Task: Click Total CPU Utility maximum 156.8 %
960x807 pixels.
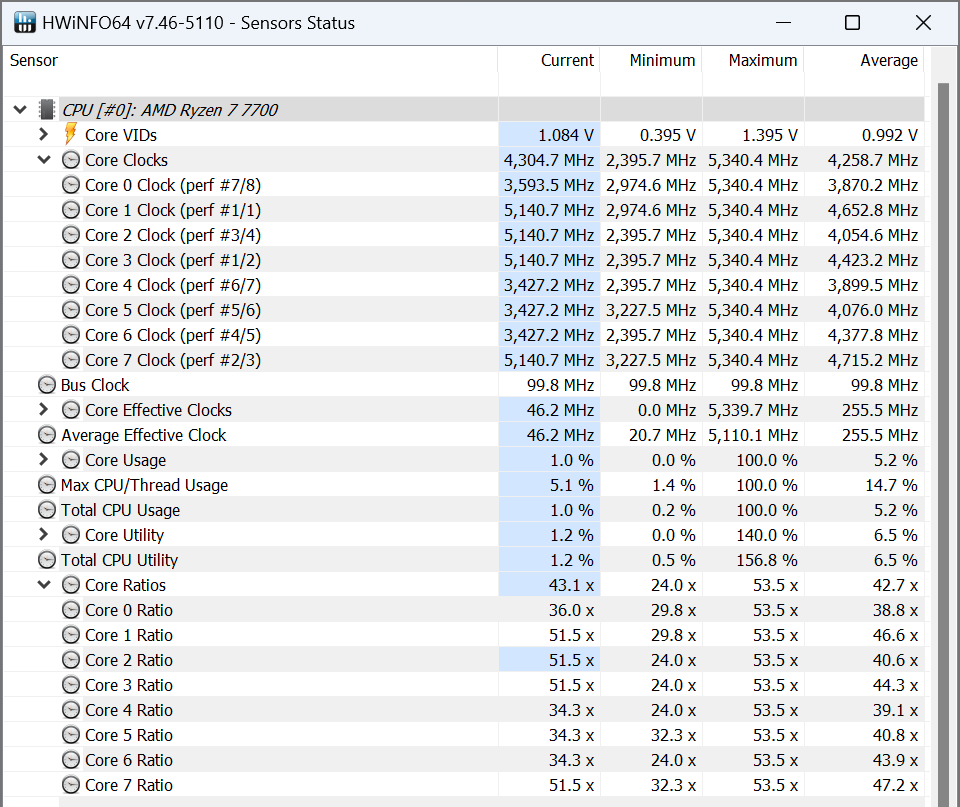Action: coord(767,560)
